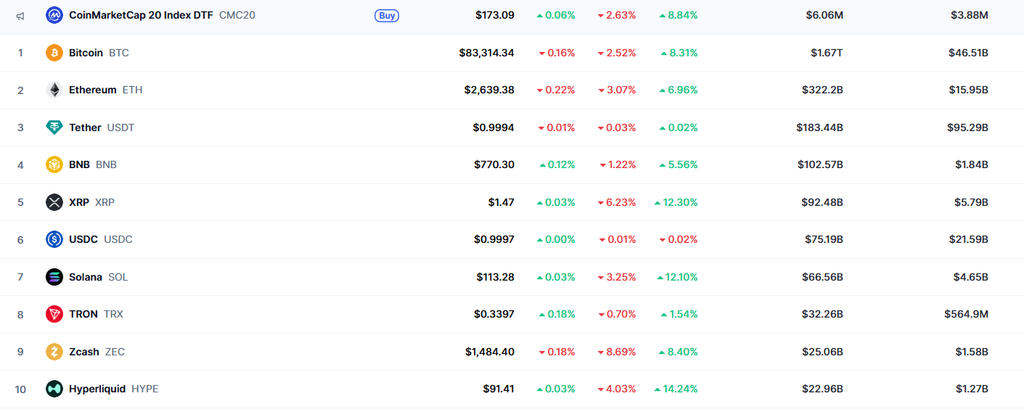
Task: Click CMC20 market cap $6.06M
Action: (824, 15)
